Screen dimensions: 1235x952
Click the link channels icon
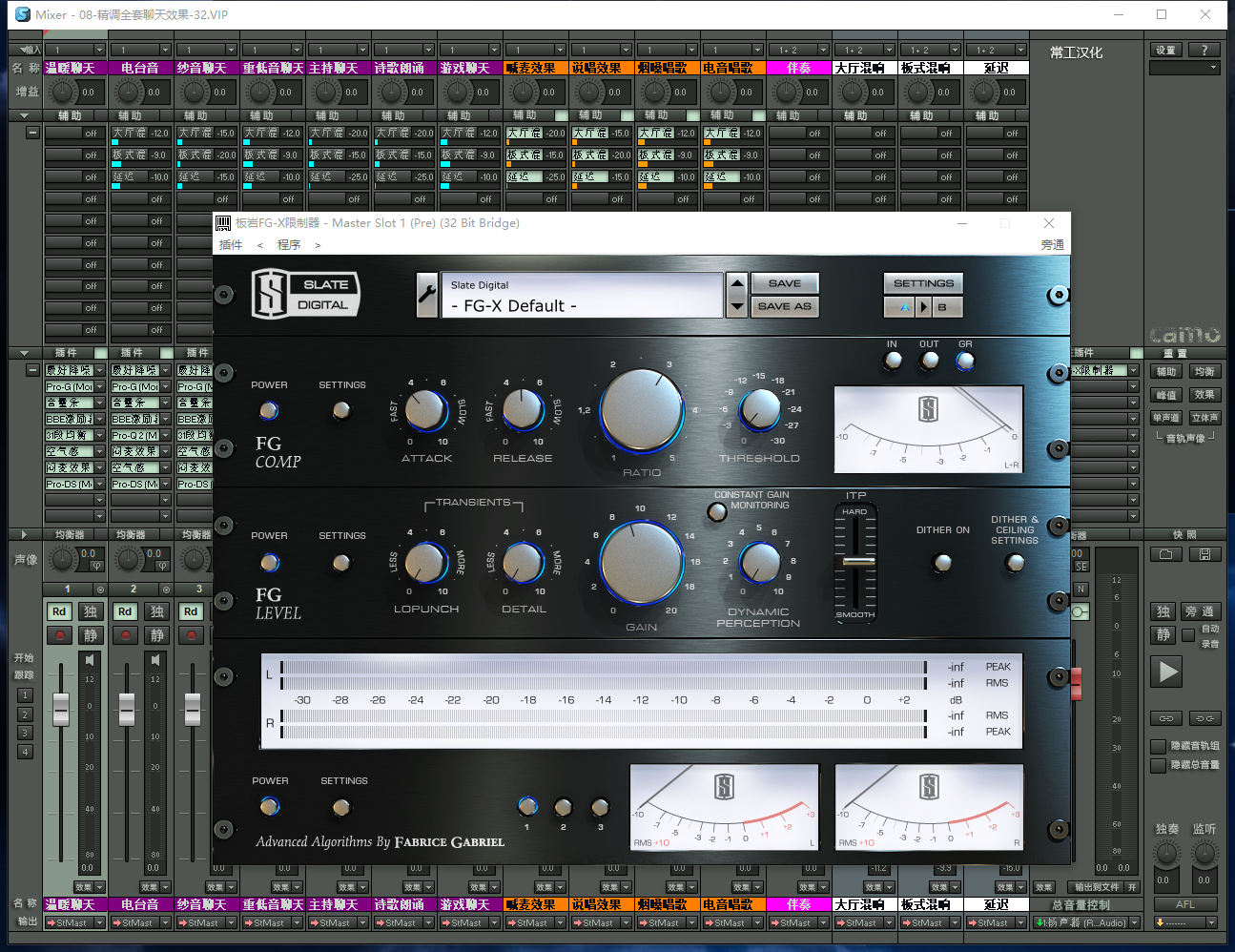1166,718
